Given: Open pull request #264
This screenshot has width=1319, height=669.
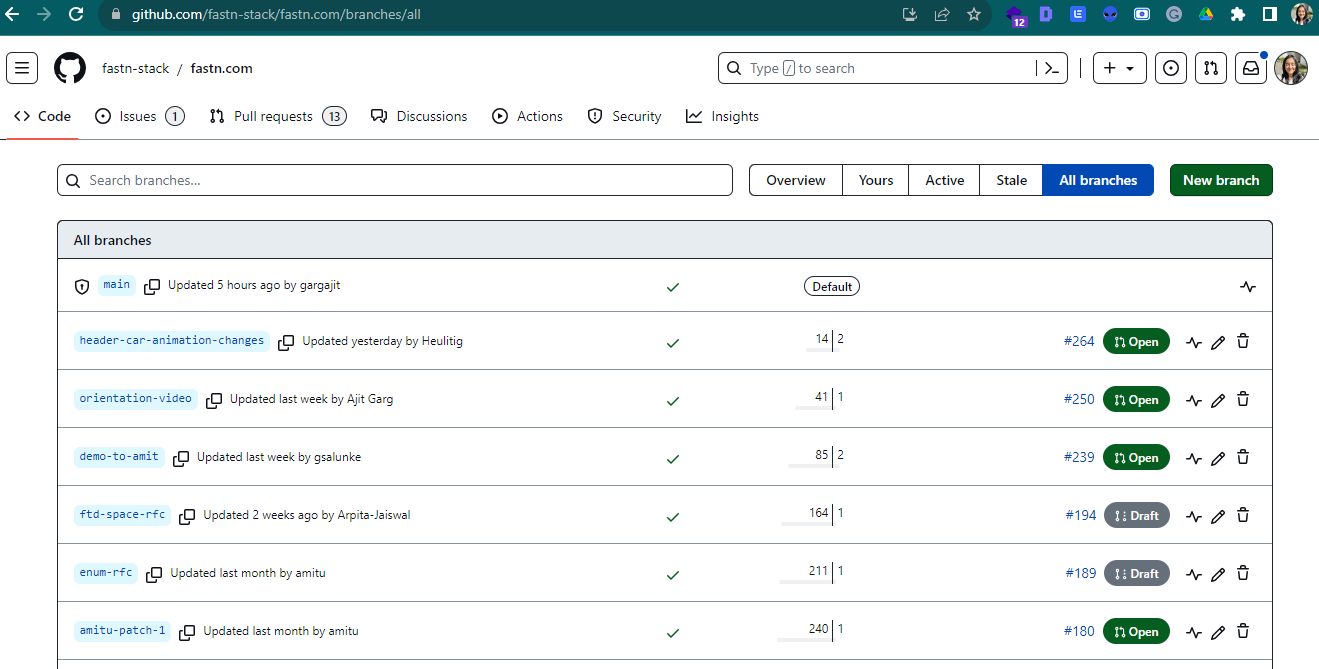Looking at the screenshot, I should pos(1079,342).
